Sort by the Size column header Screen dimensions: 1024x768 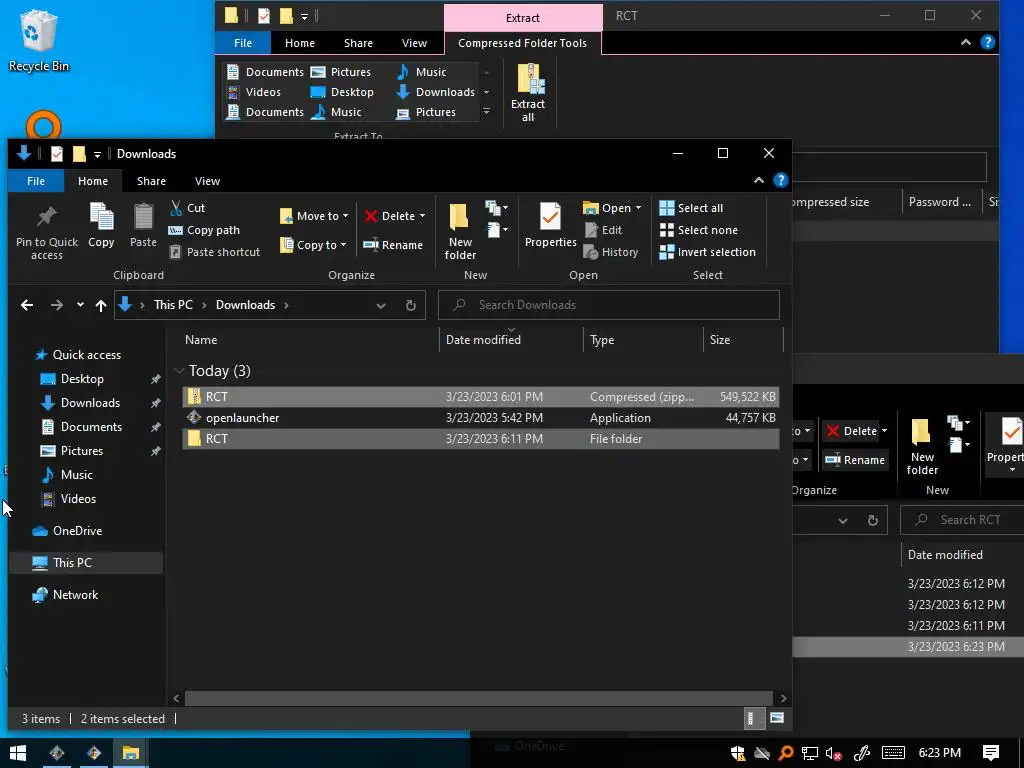pyautogui.click(x=743, y=340)
